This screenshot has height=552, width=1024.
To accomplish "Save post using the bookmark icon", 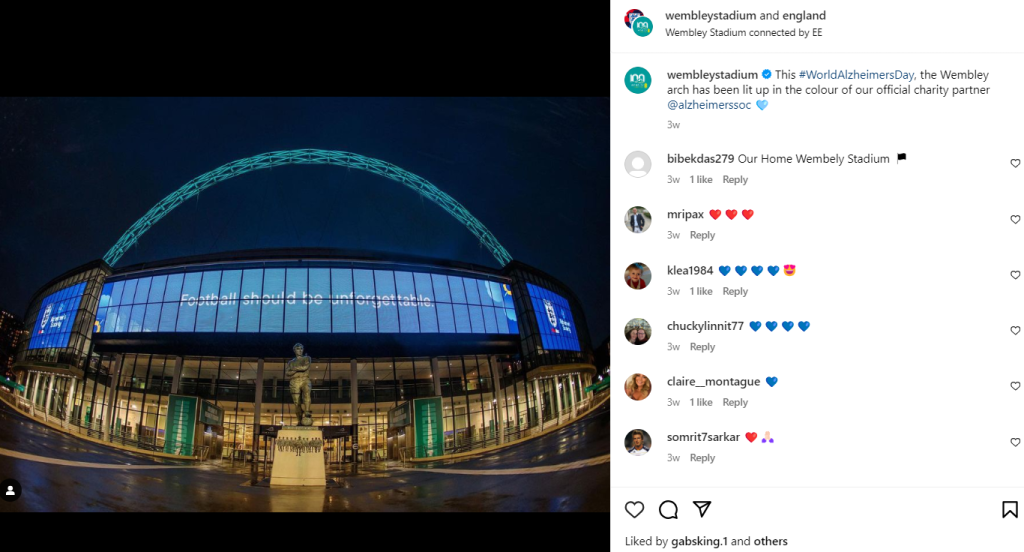I will (x=1010, y=510).
